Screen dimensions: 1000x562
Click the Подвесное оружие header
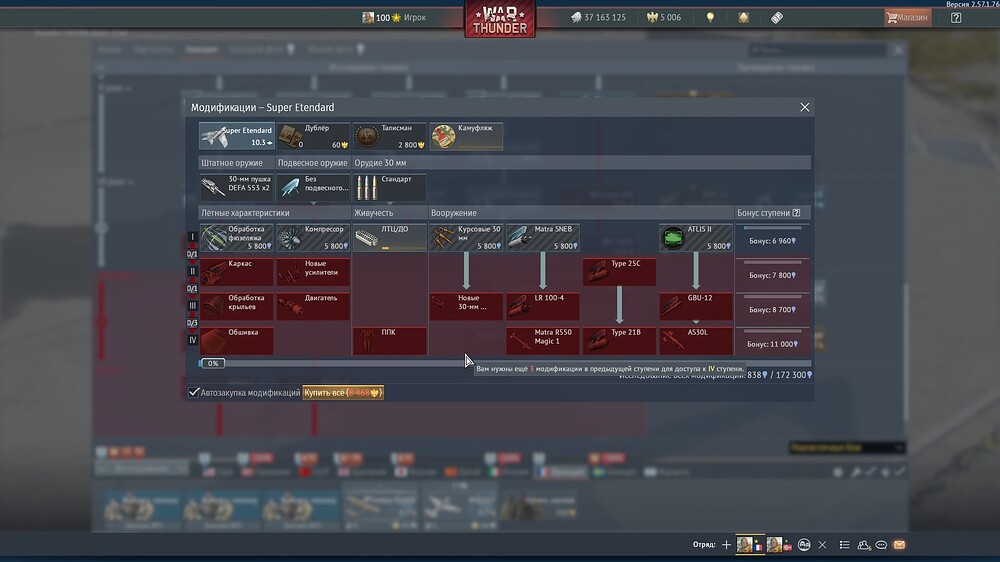312,163
